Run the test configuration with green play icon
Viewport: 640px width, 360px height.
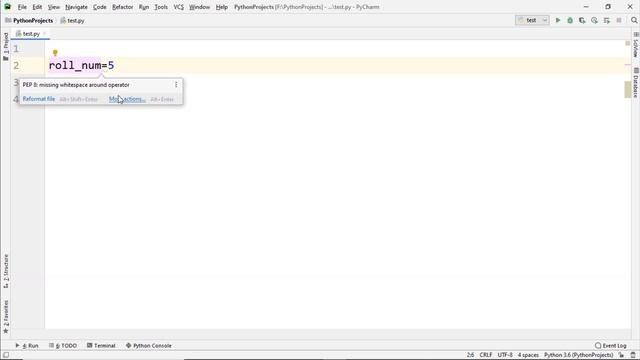click(x=558, y=20)
